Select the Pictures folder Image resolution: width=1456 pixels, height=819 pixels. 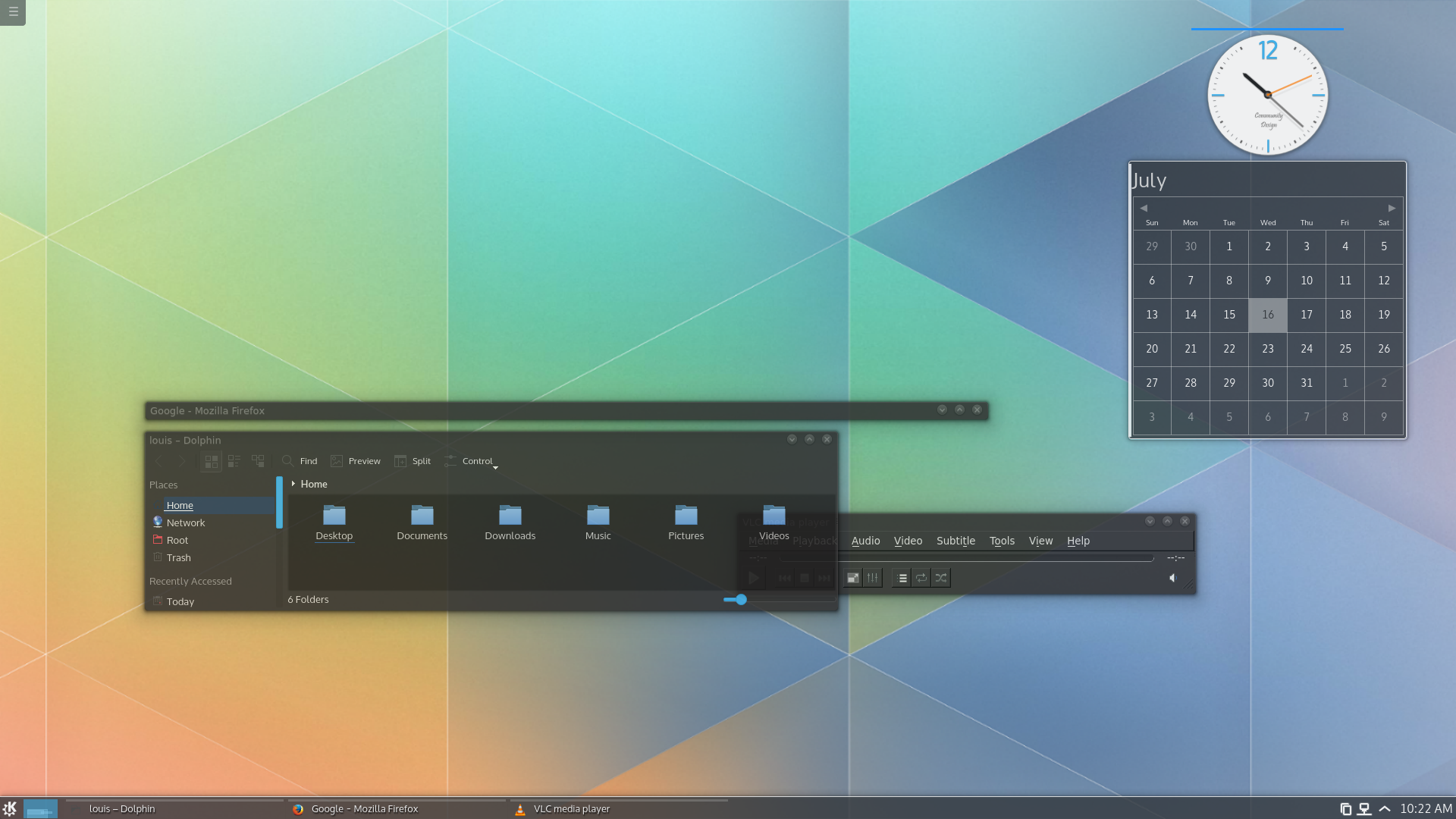(686, 522)
